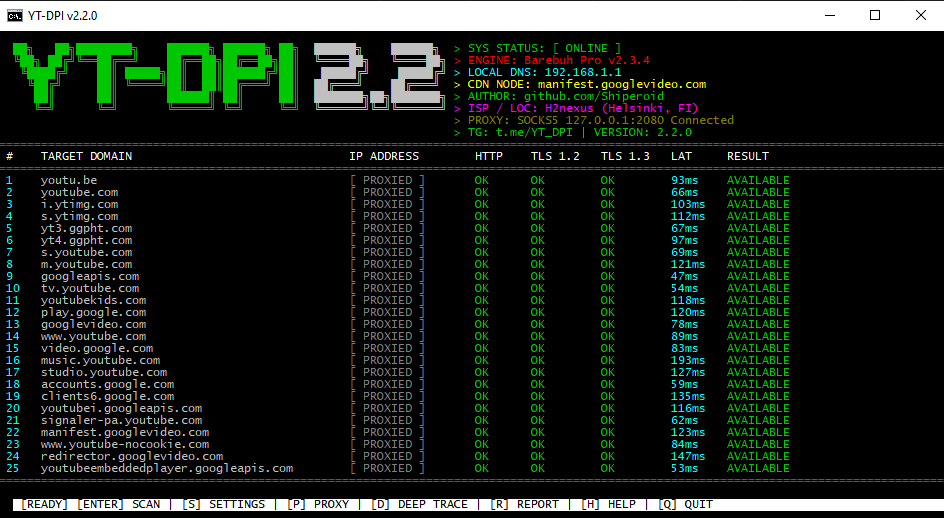Viewport: 944px width, 518px height.
Task: Click the TLS 1.2 column header
Action: pos(555,156)
